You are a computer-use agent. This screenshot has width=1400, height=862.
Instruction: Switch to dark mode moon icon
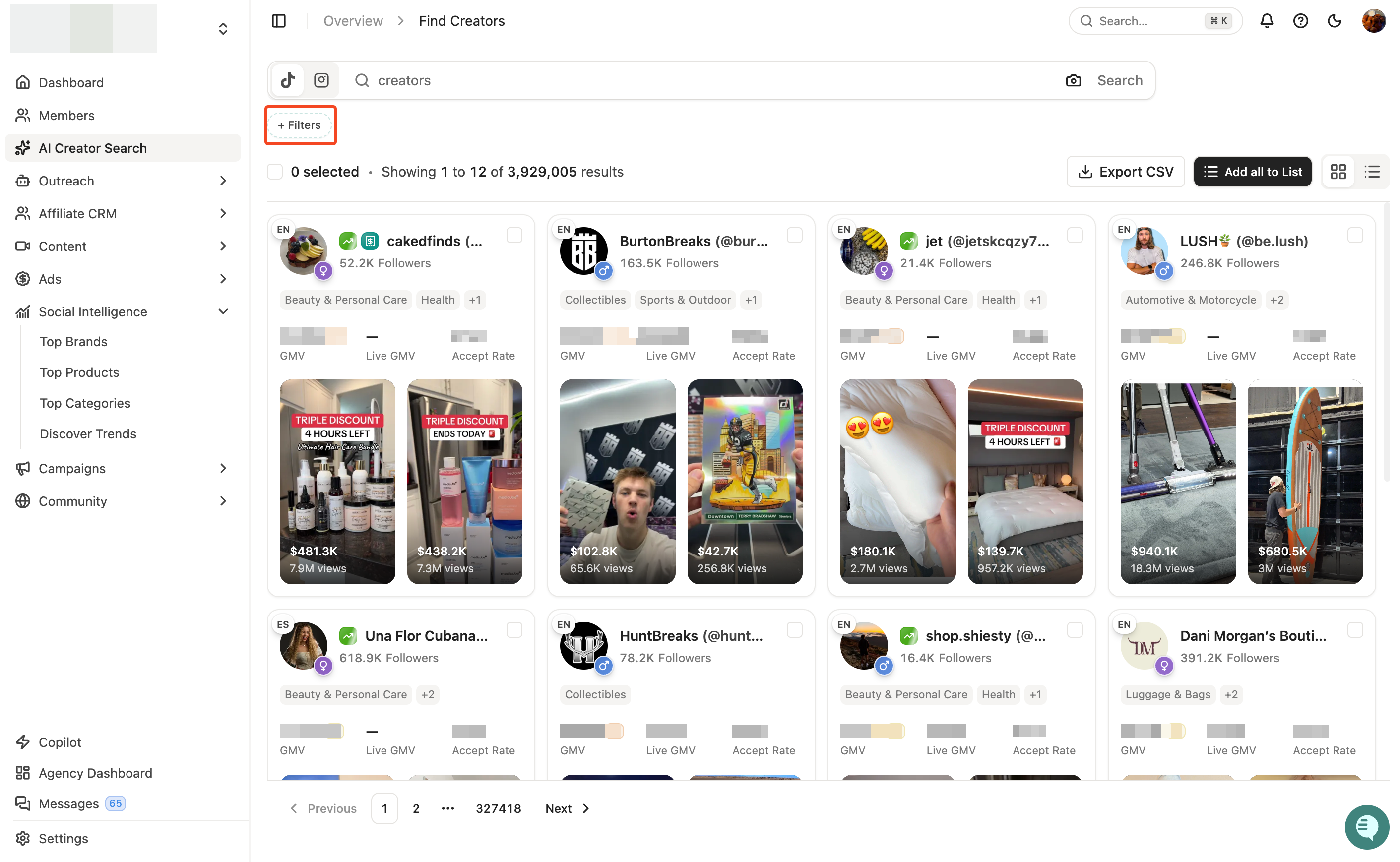(1335, 21)
